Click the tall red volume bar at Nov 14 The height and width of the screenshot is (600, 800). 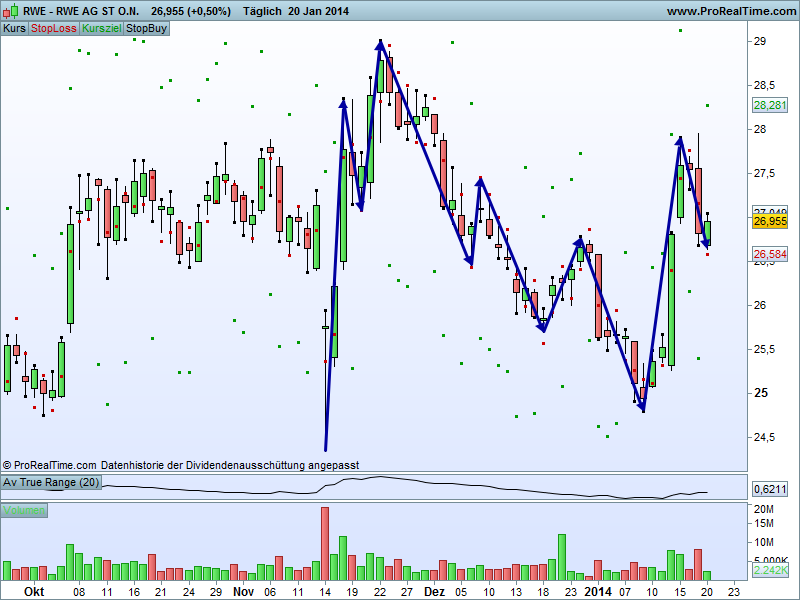[324, 543]
